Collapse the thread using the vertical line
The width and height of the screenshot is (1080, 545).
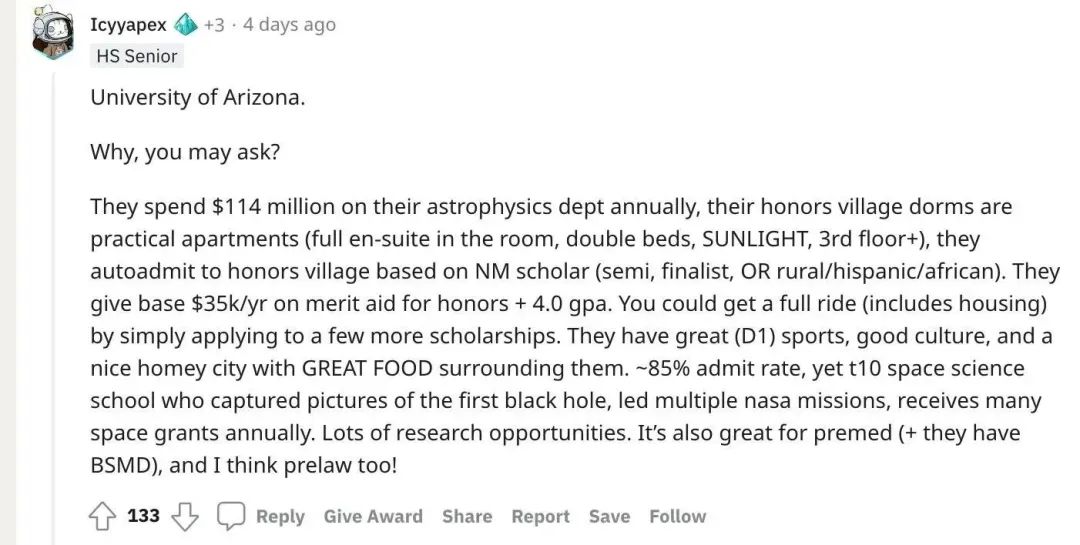coord(54,303)
